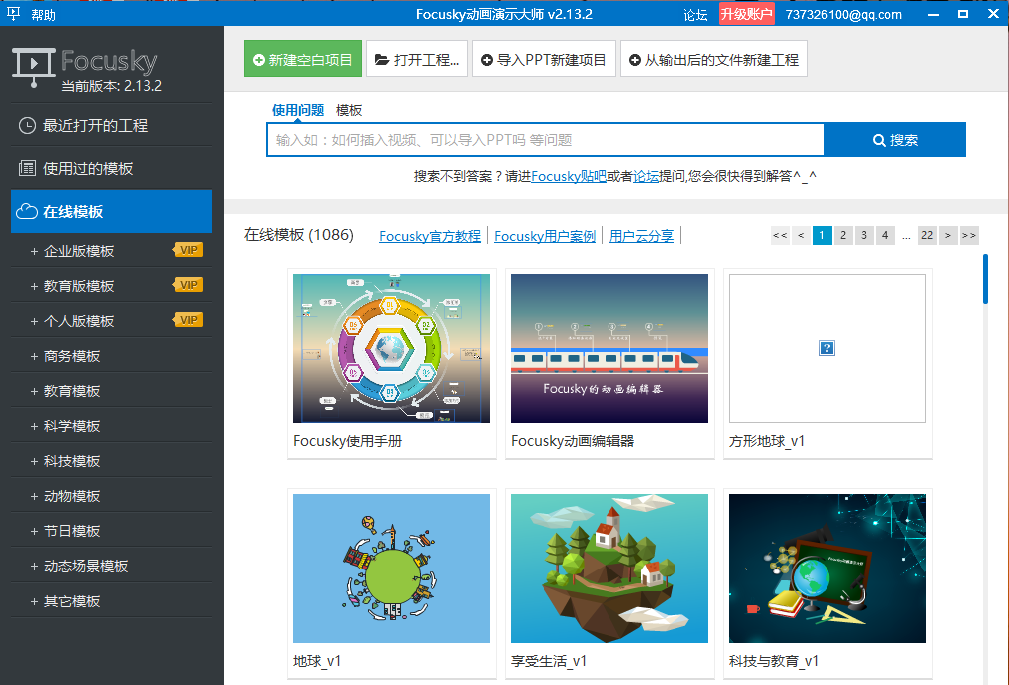Image resolution: width=1009 pixels, height=685 pixels.
Task: Focus the question search input field
Action: [x=546, y=140]
